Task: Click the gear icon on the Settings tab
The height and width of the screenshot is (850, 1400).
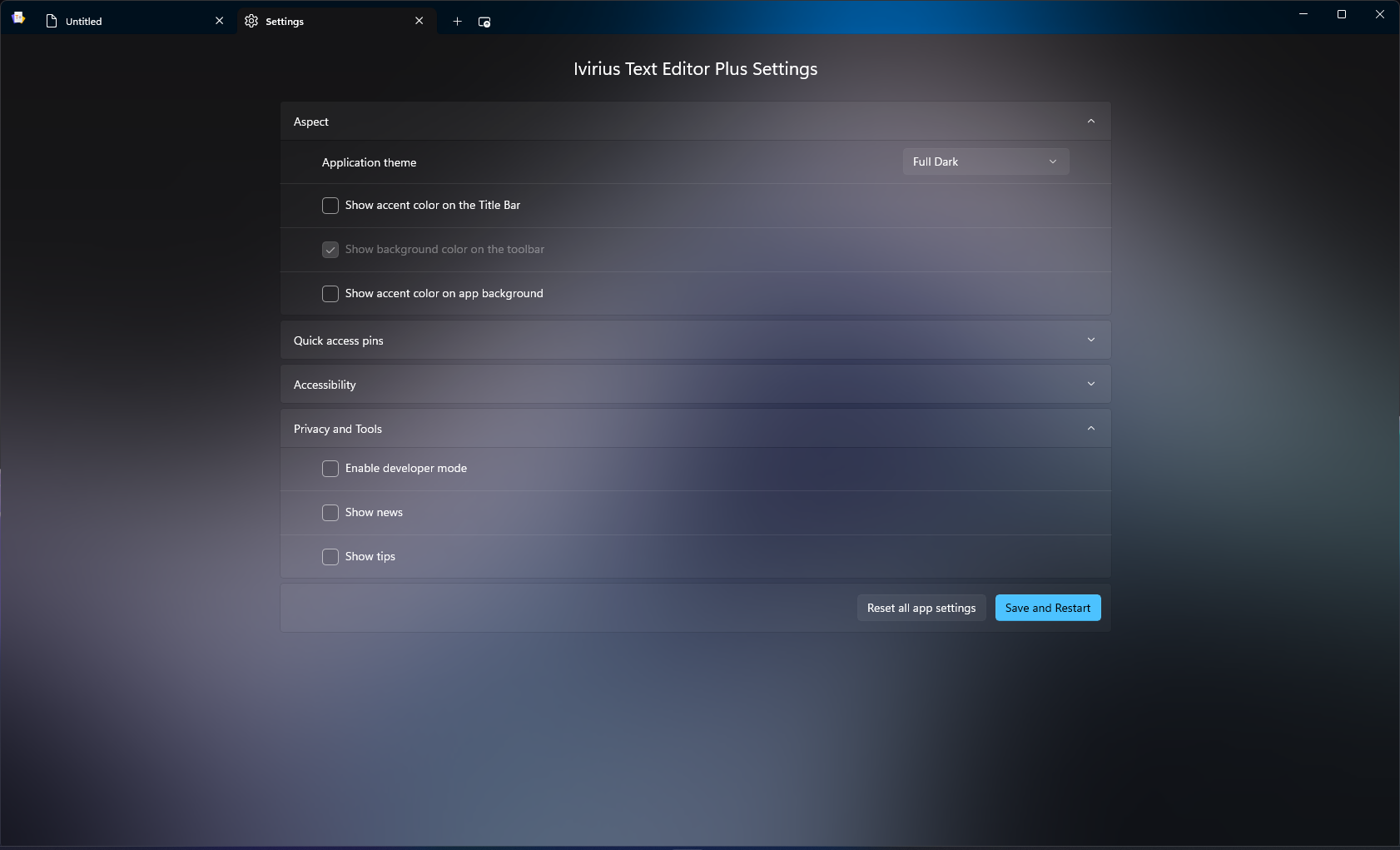Action: tap(251, 21)
